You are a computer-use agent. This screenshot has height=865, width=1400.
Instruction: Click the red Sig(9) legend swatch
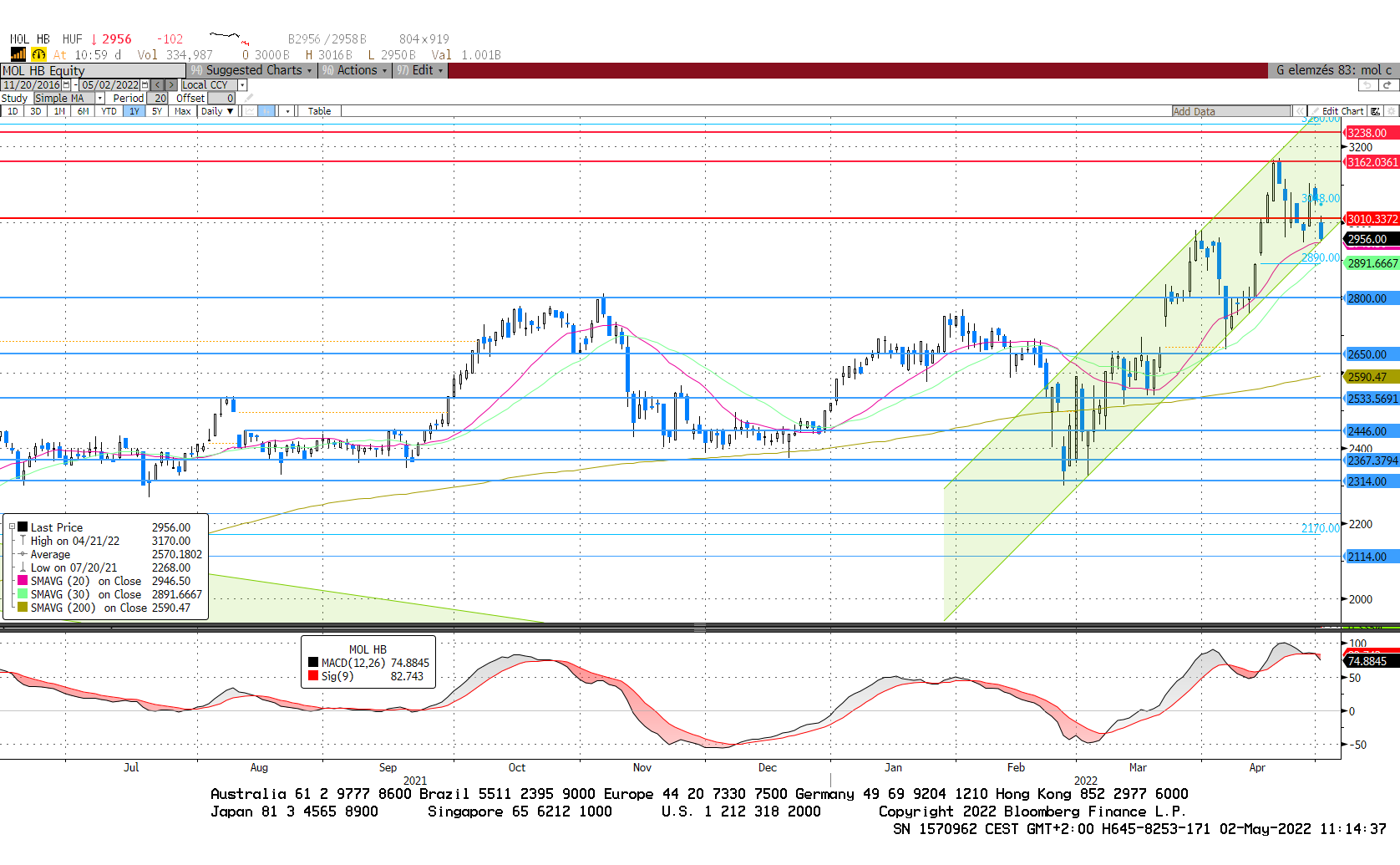pos(313,675)
